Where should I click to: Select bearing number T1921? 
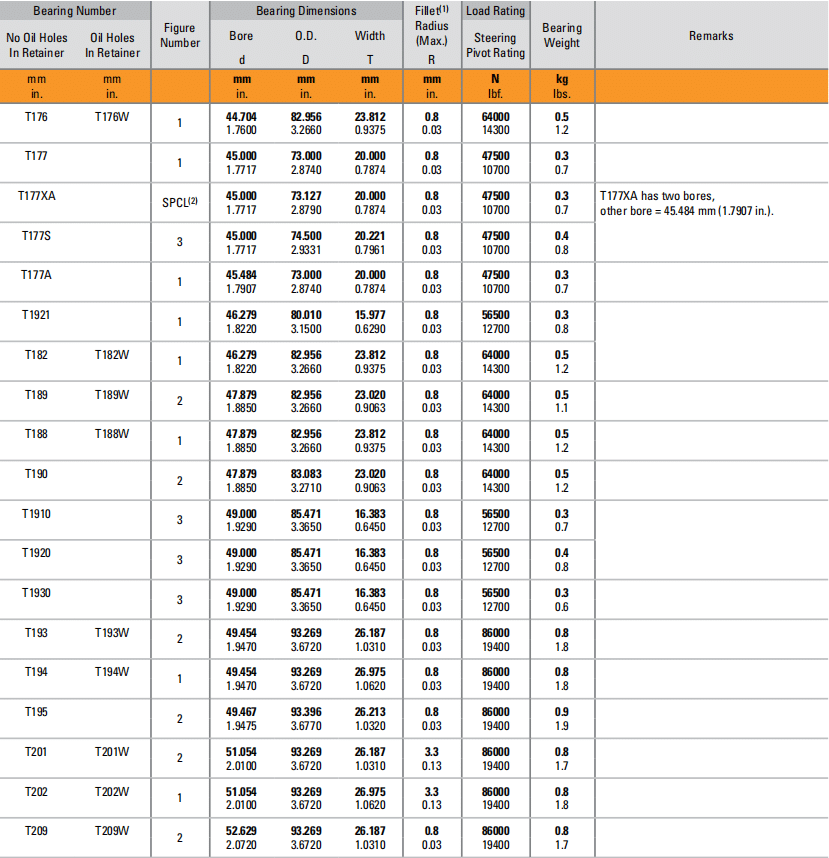click(x=37, y=315)
